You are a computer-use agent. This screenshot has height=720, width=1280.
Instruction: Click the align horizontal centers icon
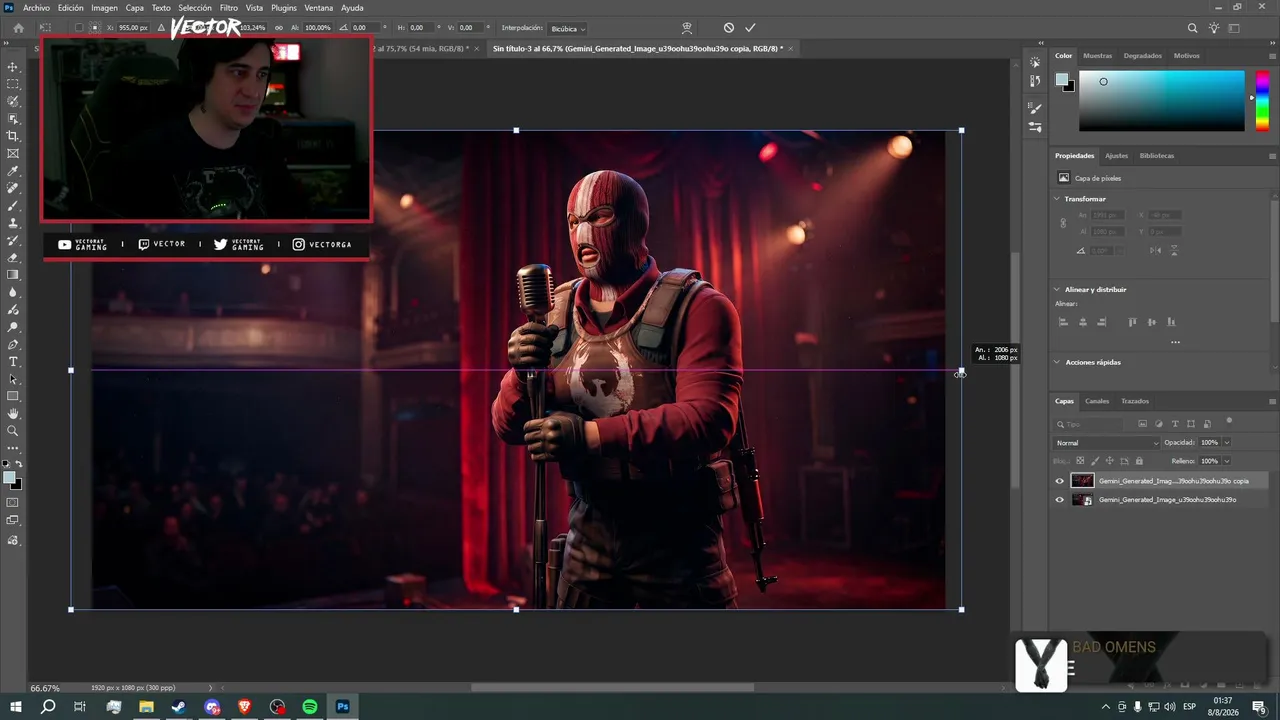pos(1083,322)
